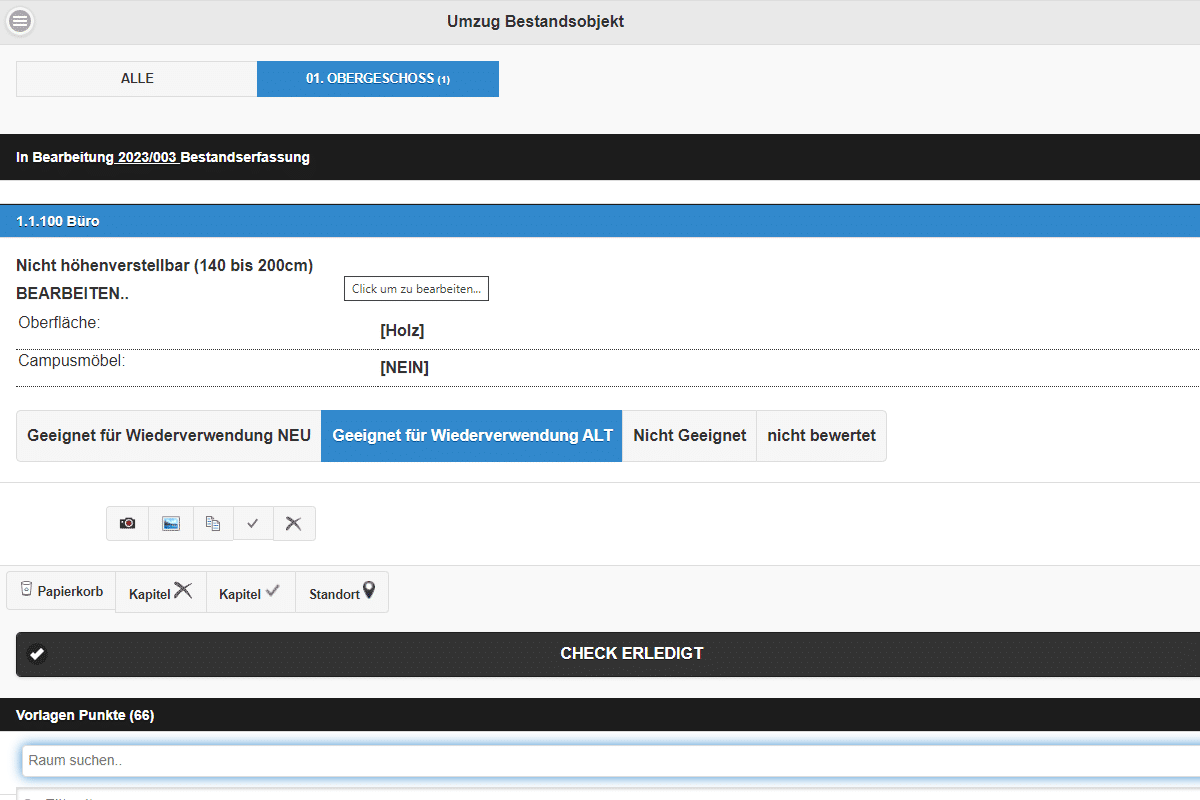Open the image gallery icon
This screenshot has height=800, width=1200.
click(171, 523)
